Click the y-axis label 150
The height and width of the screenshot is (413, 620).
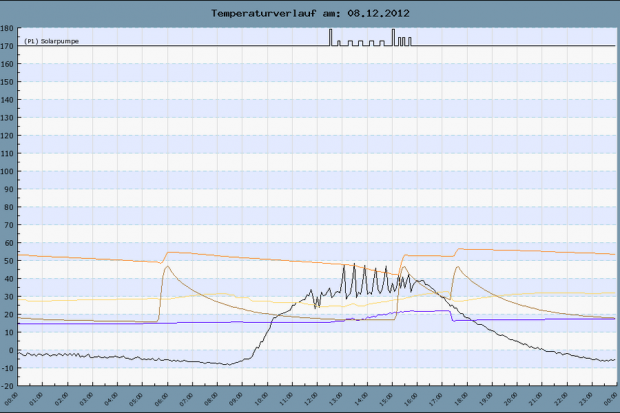7,82
